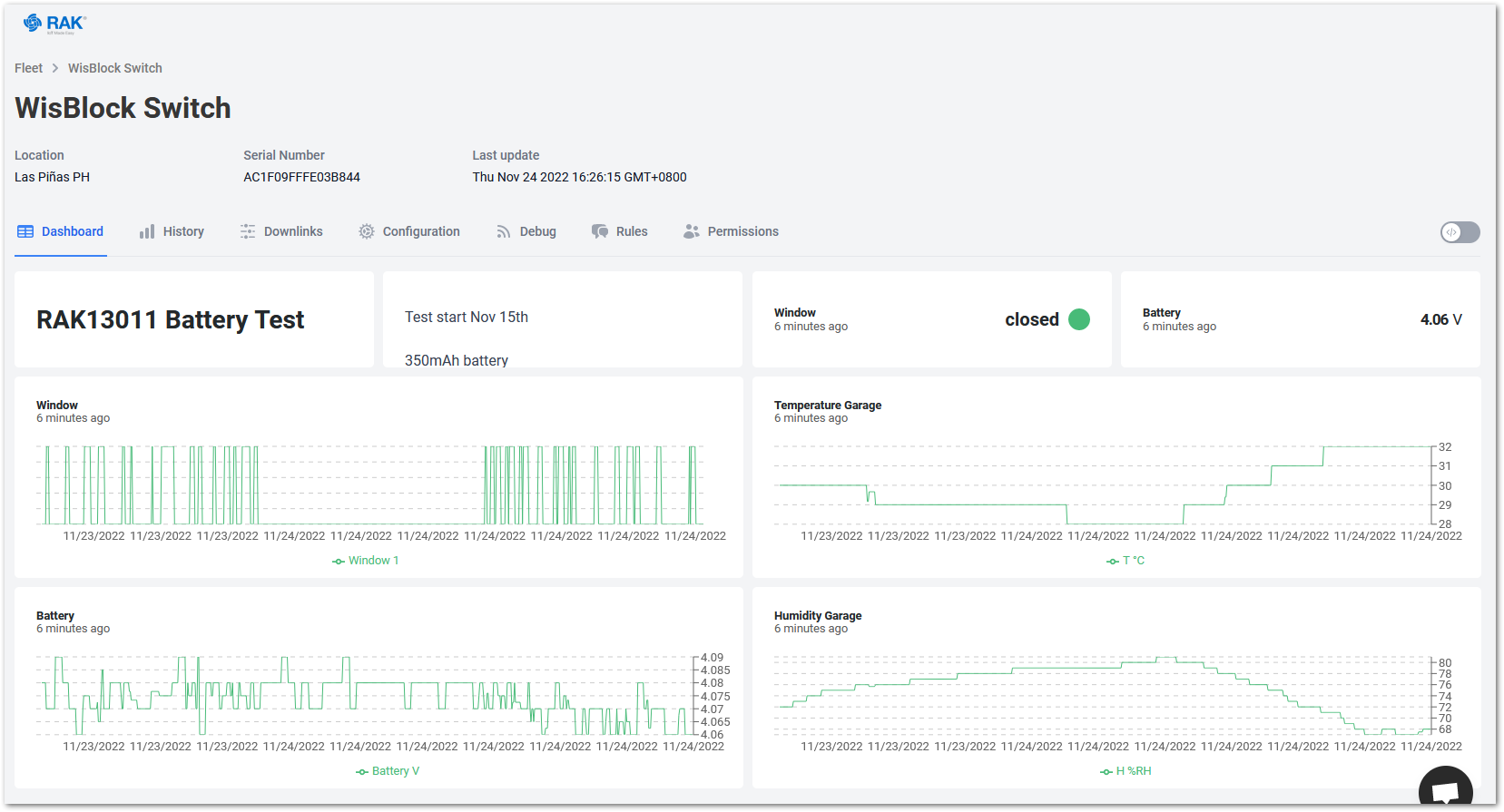Switch to the History tab
Viewport: 1504px width, 812px height.
click(x=172, y=231)
